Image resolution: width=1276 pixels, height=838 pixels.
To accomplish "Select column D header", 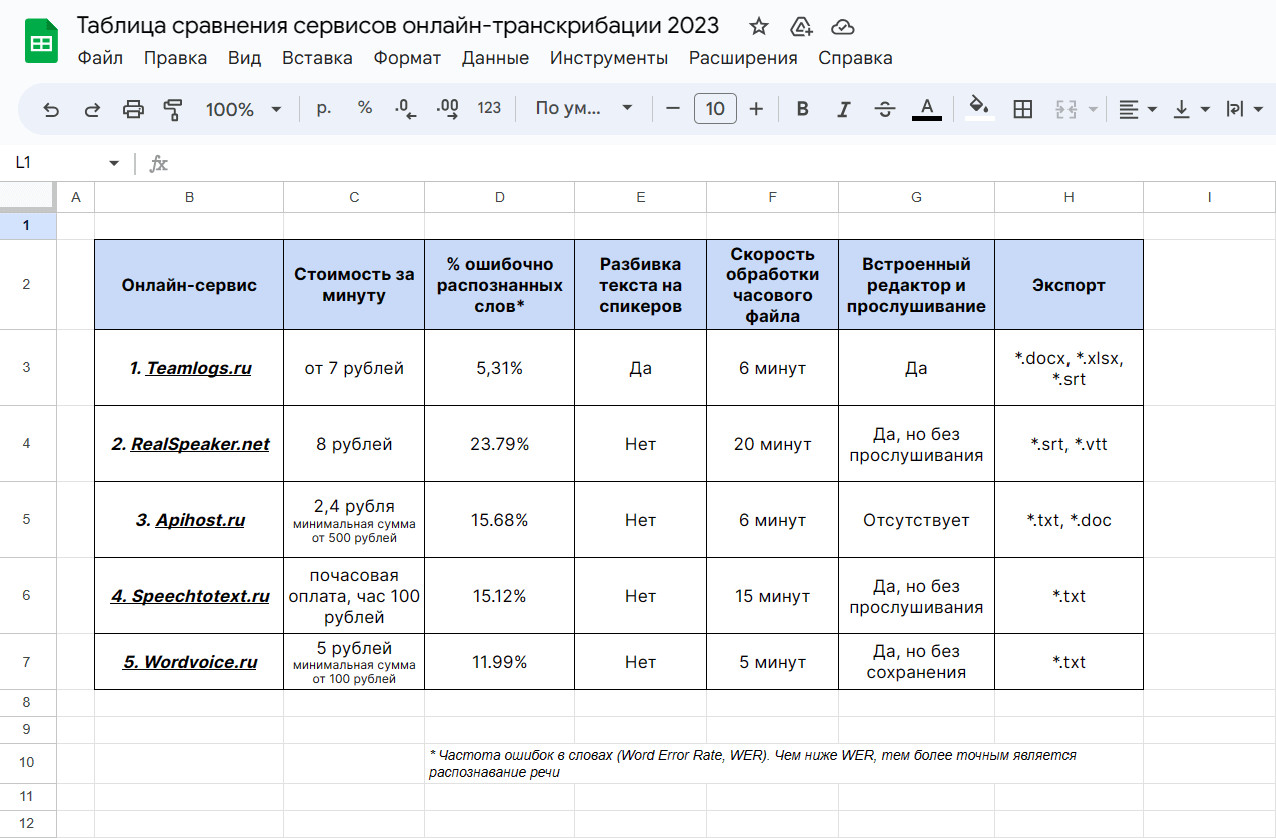I will coord(500,197).
